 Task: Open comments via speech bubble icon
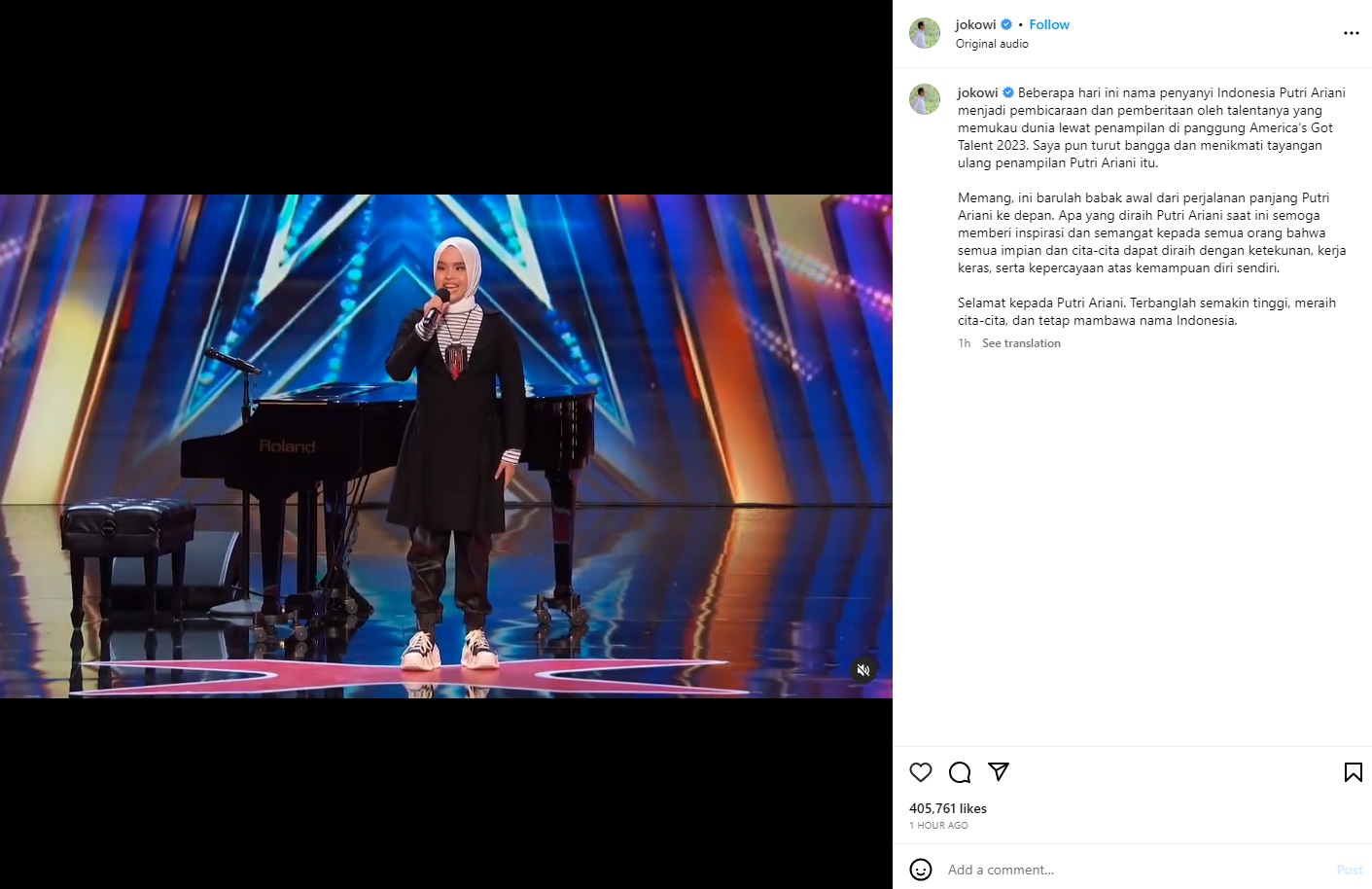pyautogui.click(x=960, y=772)
